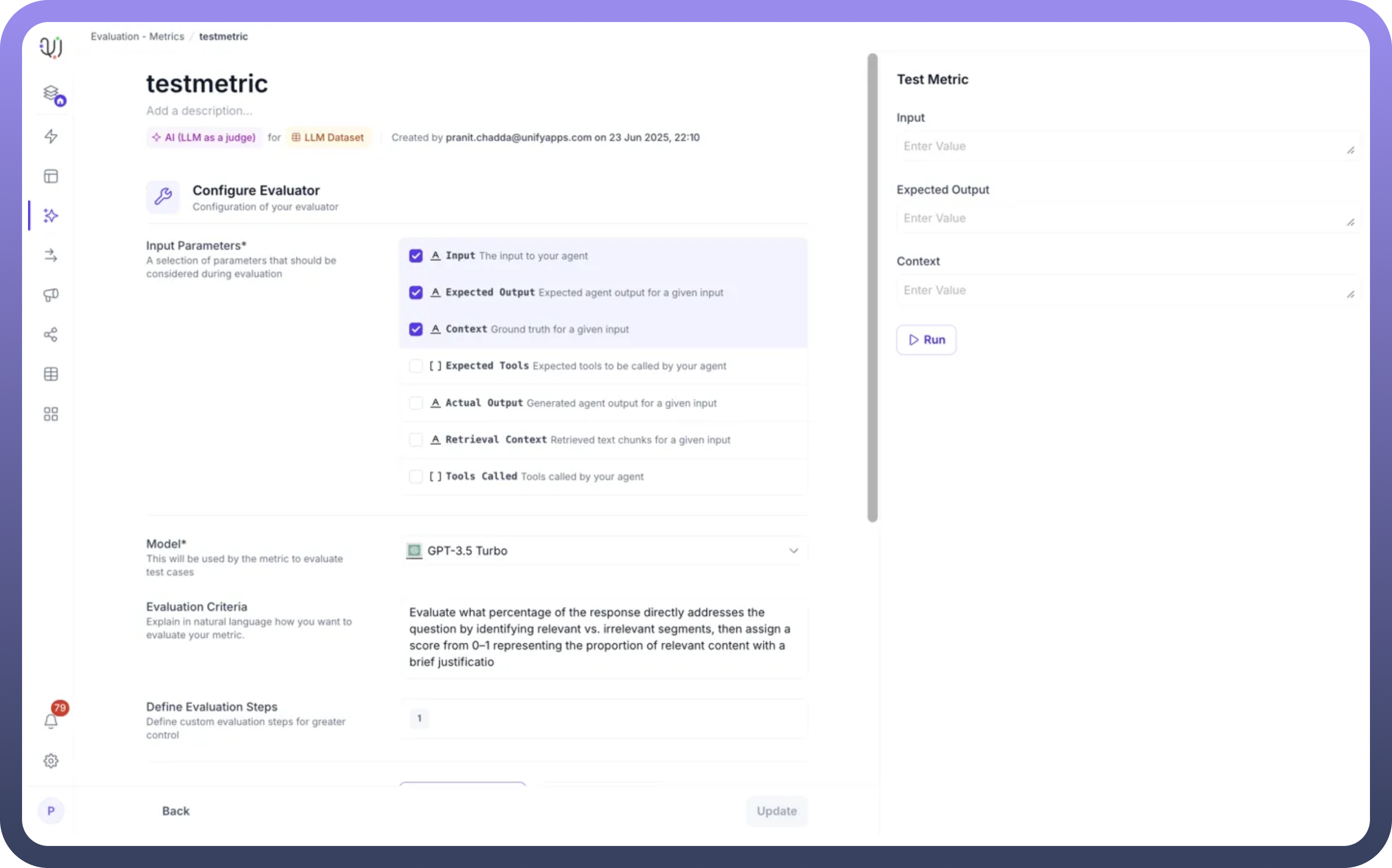This screenshot has width=1392, height=868.
Task: Open the table grid sidebar icon
Action: 51,375
